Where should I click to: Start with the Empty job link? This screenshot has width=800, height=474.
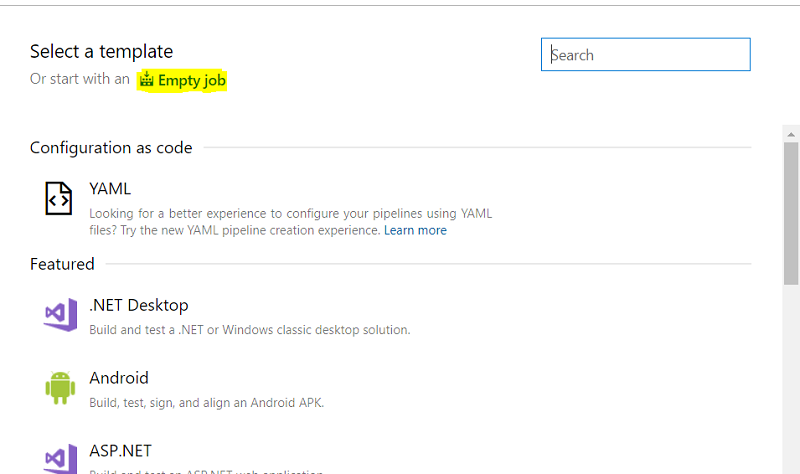pyautogui.click(x=192, y=80)
